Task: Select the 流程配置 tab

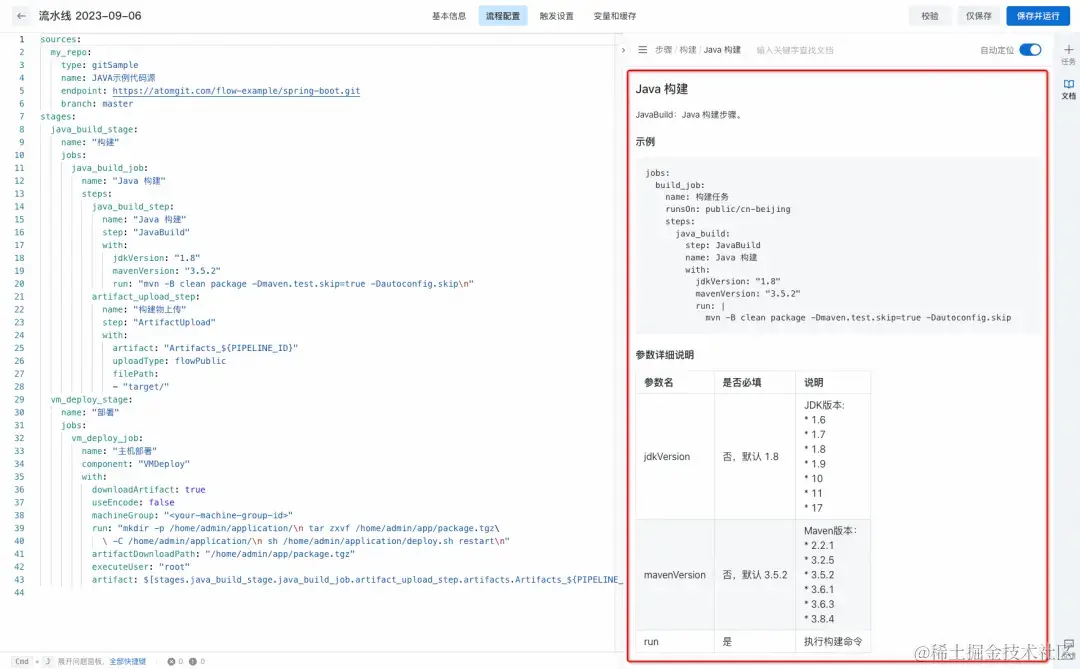Action: [x=503, y=16]
